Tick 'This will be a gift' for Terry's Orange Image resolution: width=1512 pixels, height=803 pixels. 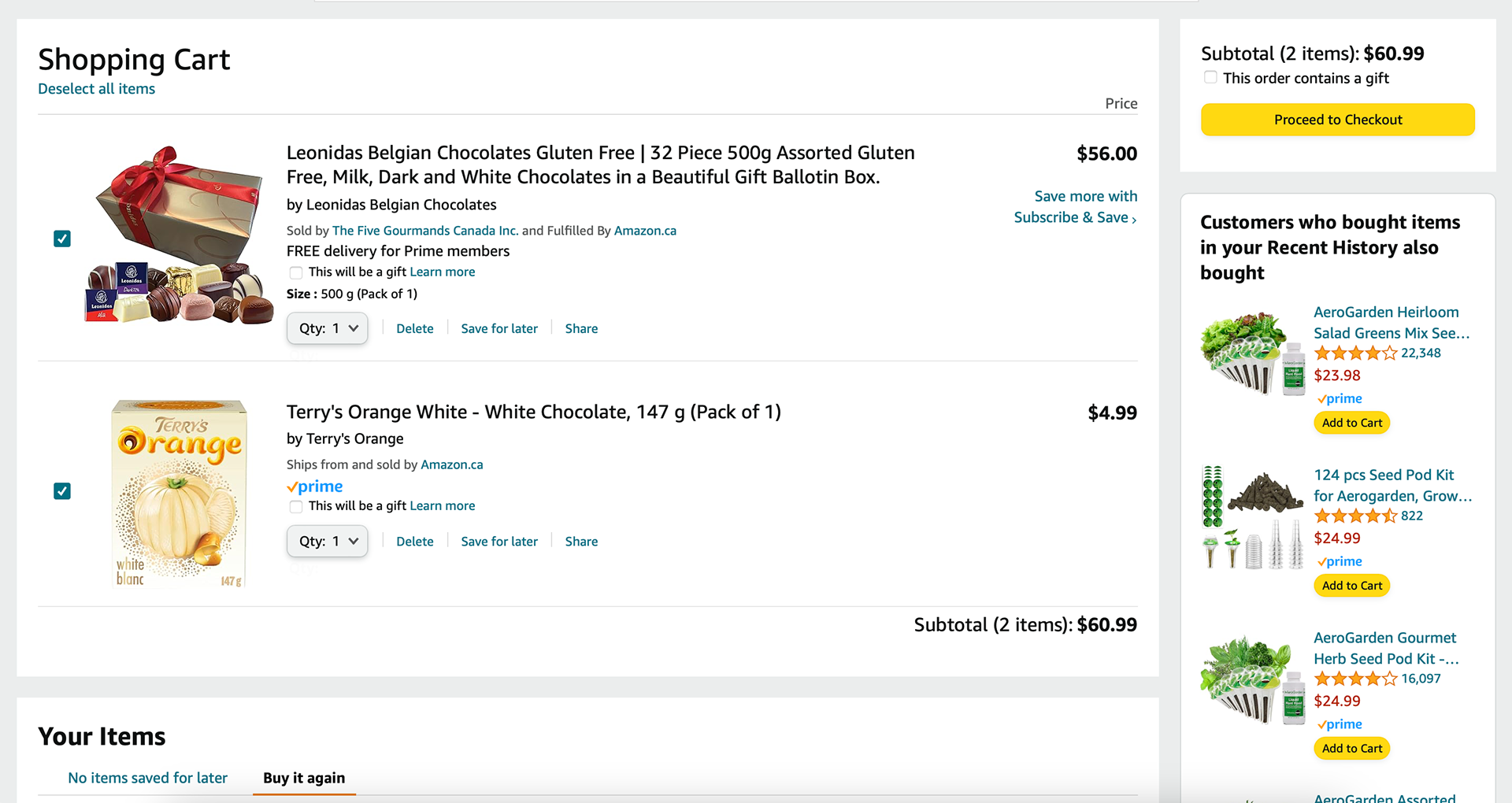coord(296,506)
